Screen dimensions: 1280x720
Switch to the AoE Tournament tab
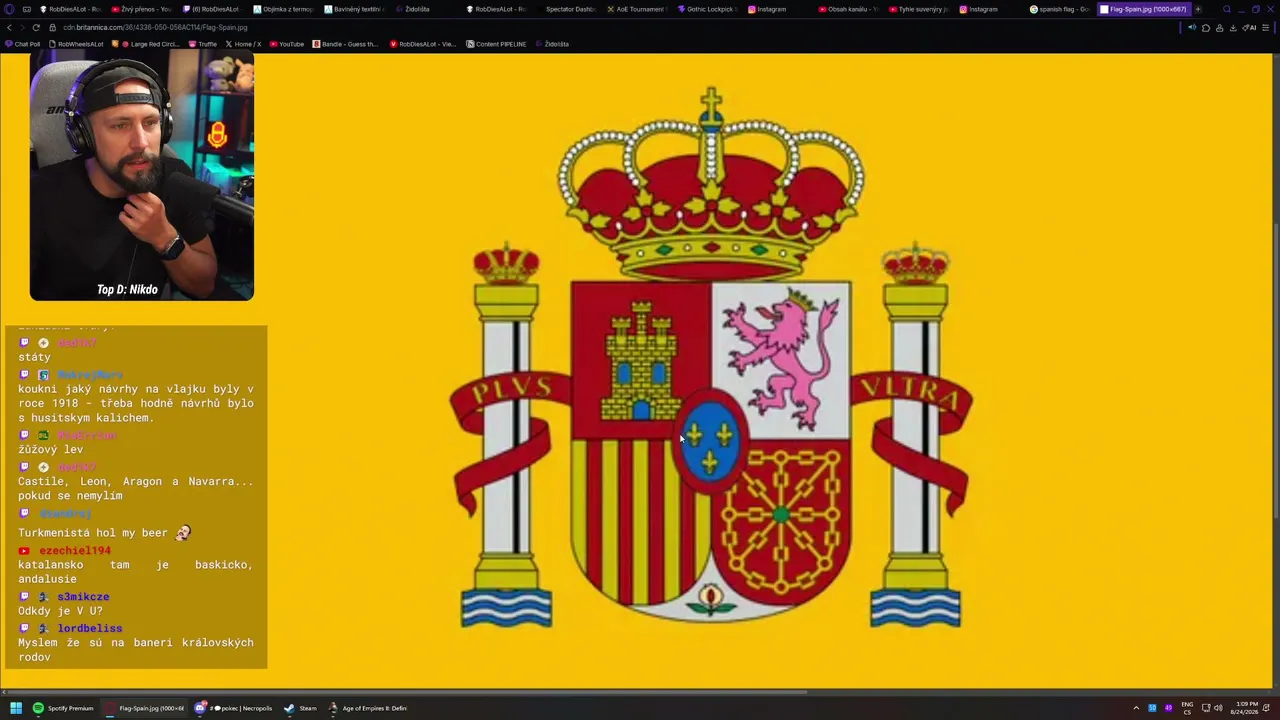point(638,9)
